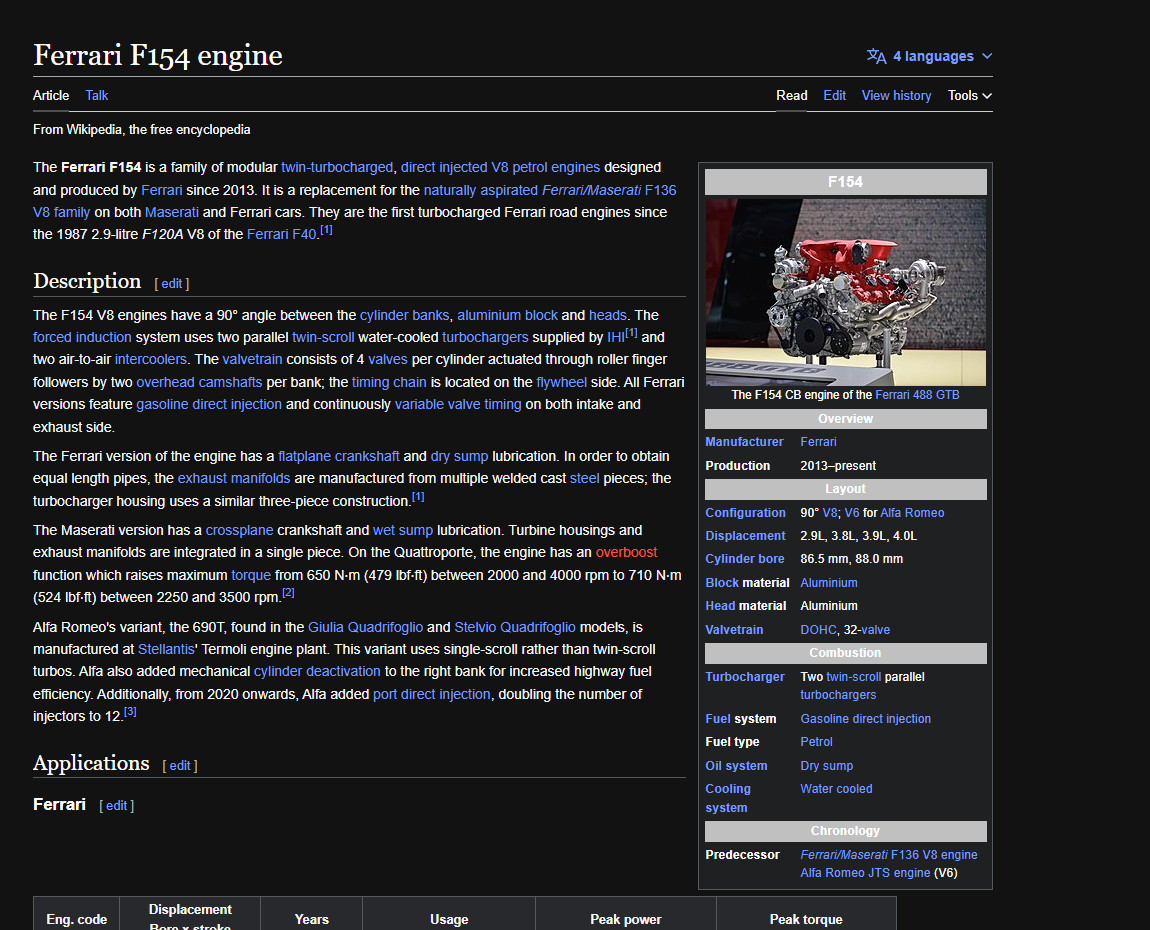
Task: Open the cylinder deactivation link
Action: click(317, 671)
